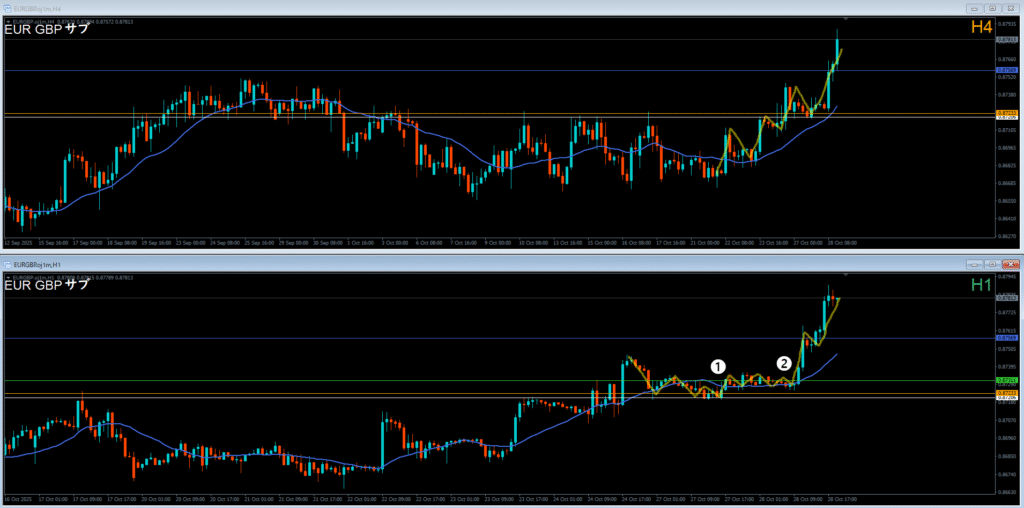
Task: Click the chart shift triangle on H1 chart
Action: click(846, 273)
